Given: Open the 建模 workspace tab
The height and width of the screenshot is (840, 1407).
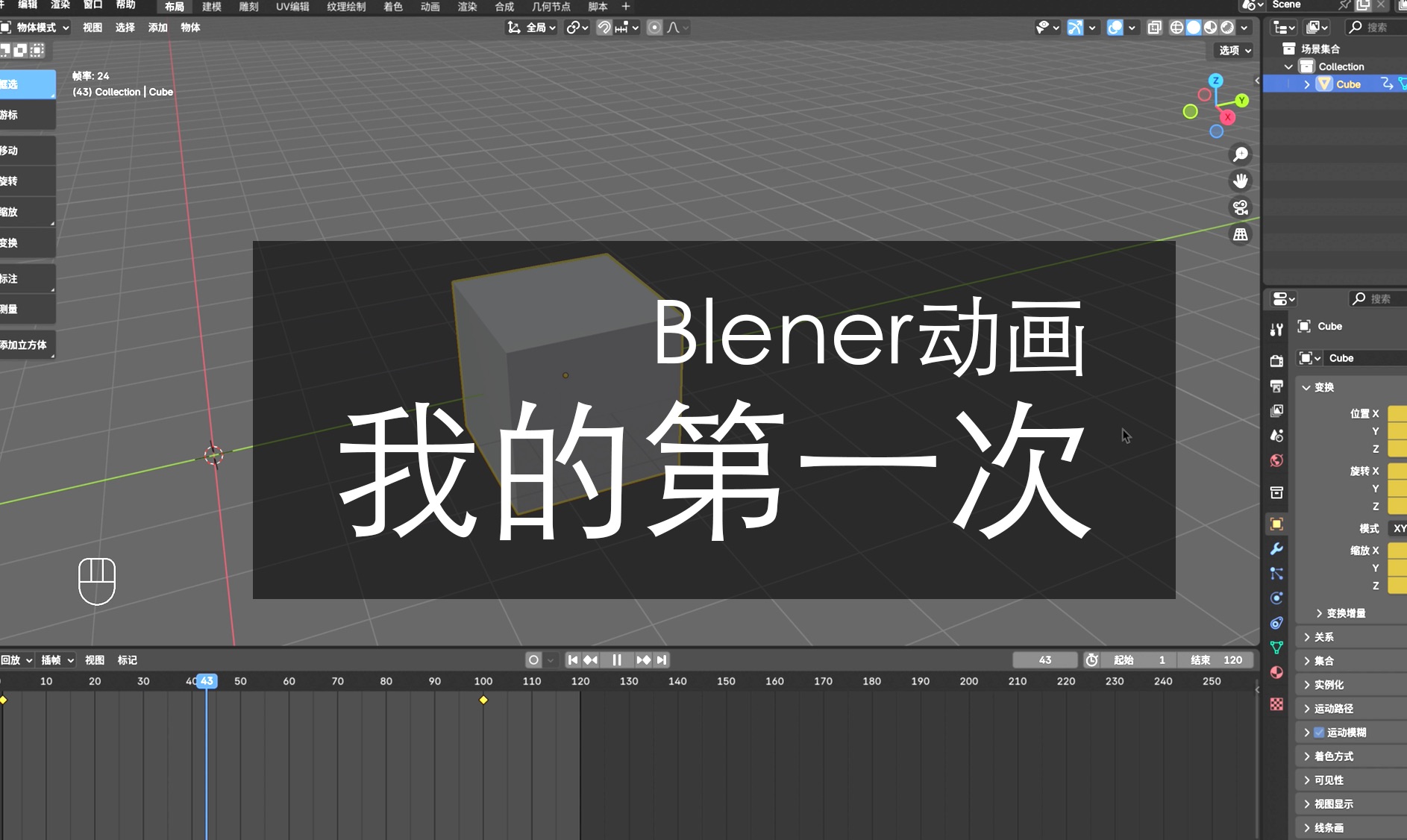Looking at the screenshot, I should coord(210,7).
